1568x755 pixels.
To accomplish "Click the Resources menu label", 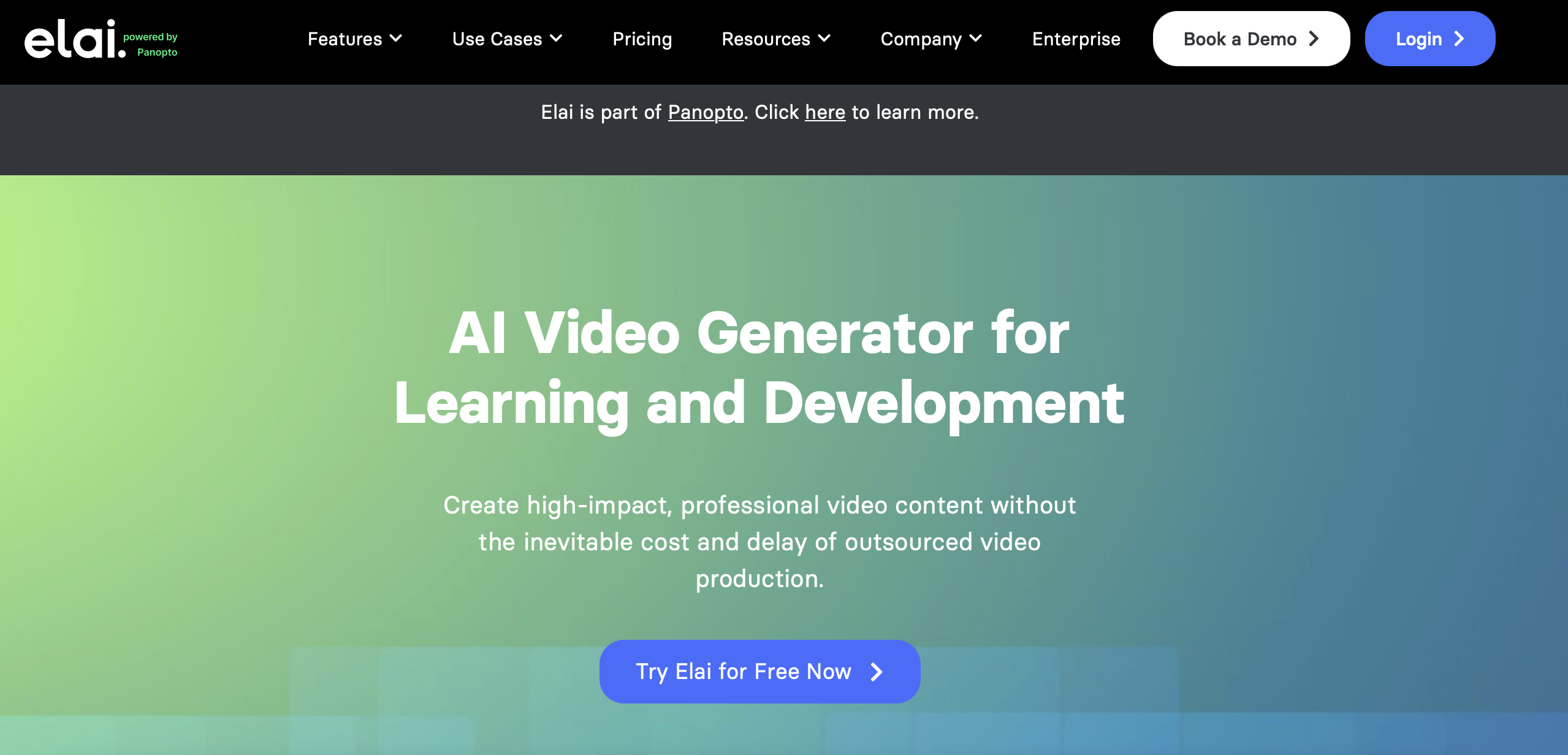I will [766, 39].
